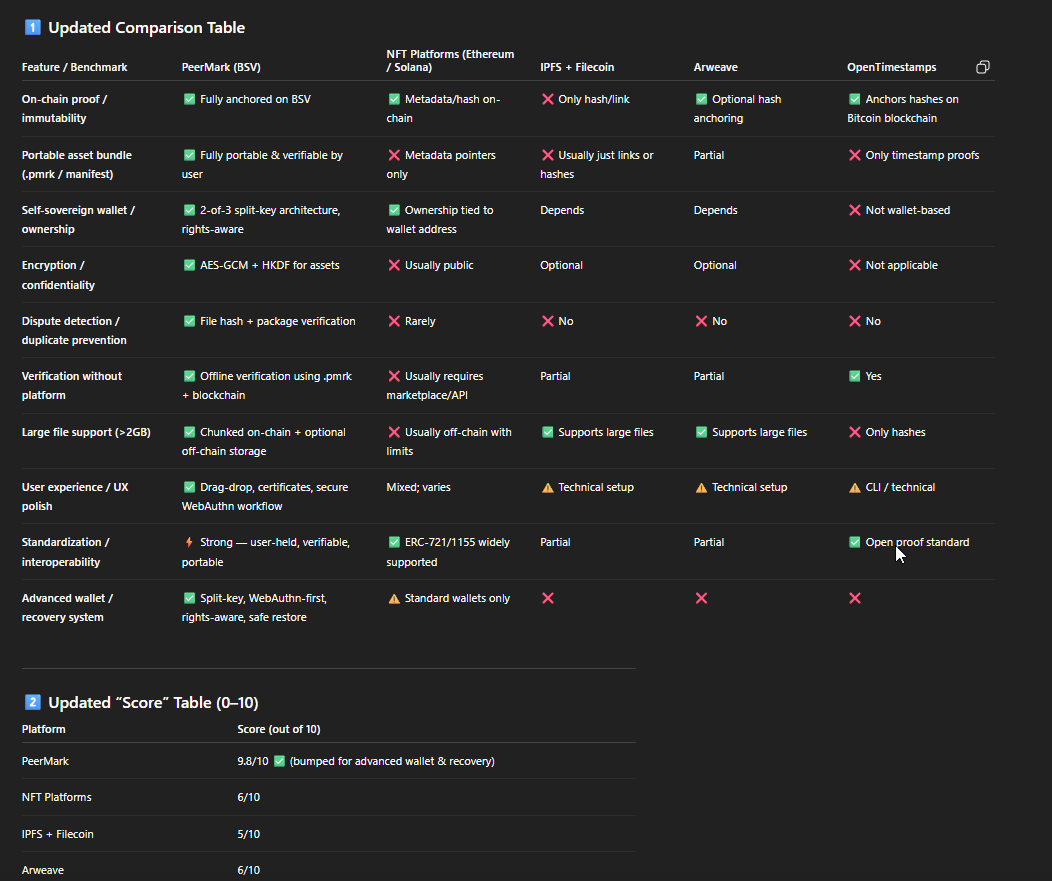Click green check beside ERC-721/1155 widely supported
The image size is (1052, 881).
coord(394,542)
